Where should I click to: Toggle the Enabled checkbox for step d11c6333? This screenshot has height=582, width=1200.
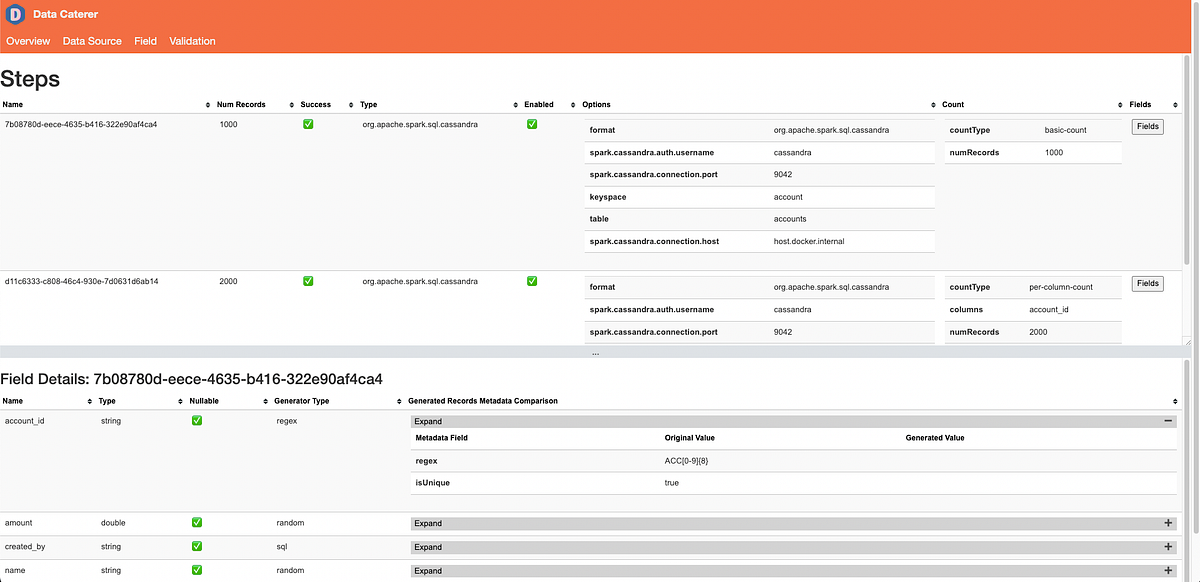(x=532, y=281)
